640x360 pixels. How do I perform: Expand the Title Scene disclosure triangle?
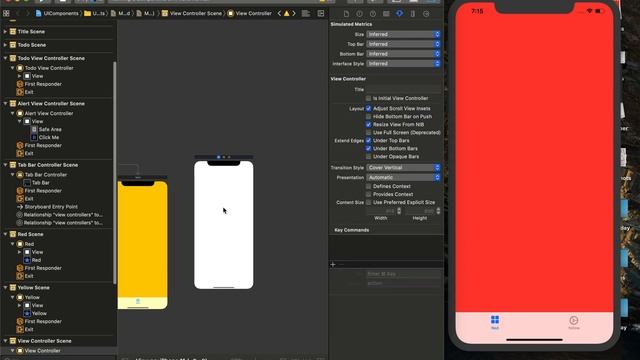5,31
